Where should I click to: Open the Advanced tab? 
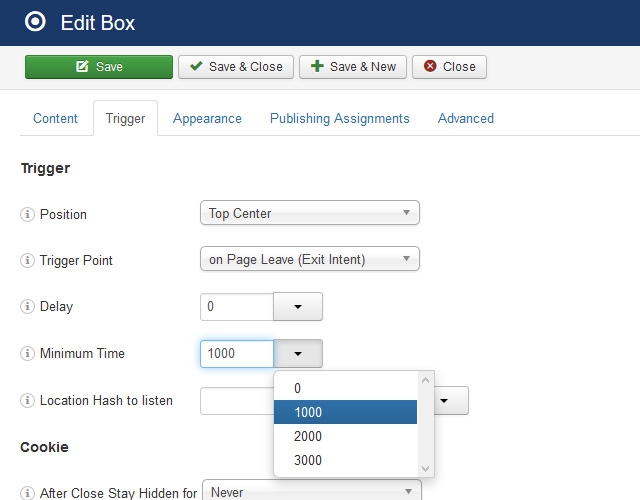(466, 118)
